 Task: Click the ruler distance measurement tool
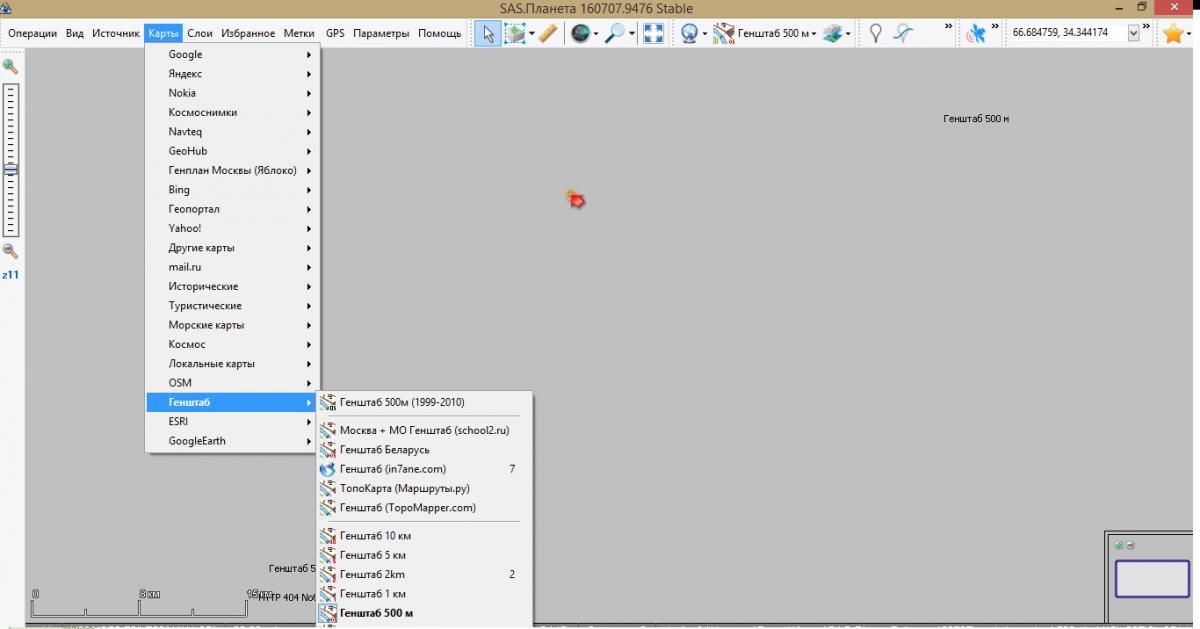point(547,34)
